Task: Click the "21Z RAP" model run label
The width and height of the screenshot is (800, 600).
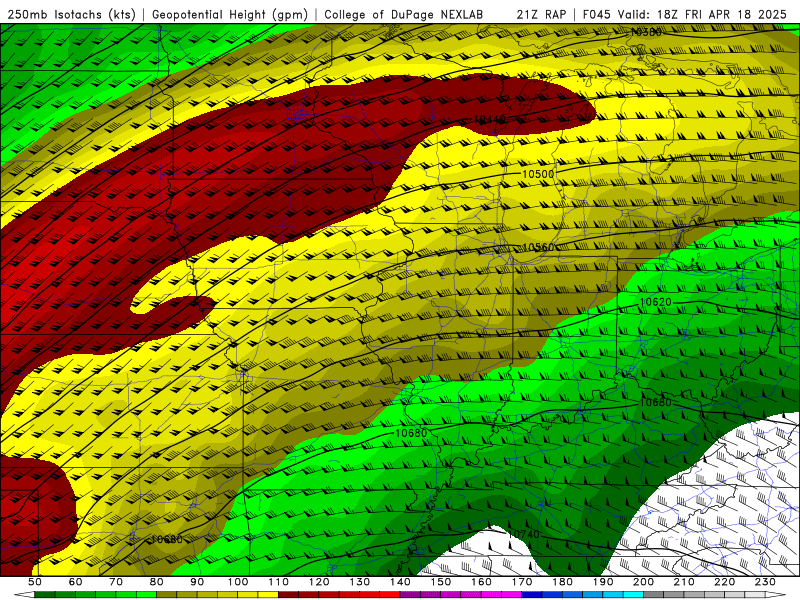Action: pyautogui.click(x=541, y=15)
